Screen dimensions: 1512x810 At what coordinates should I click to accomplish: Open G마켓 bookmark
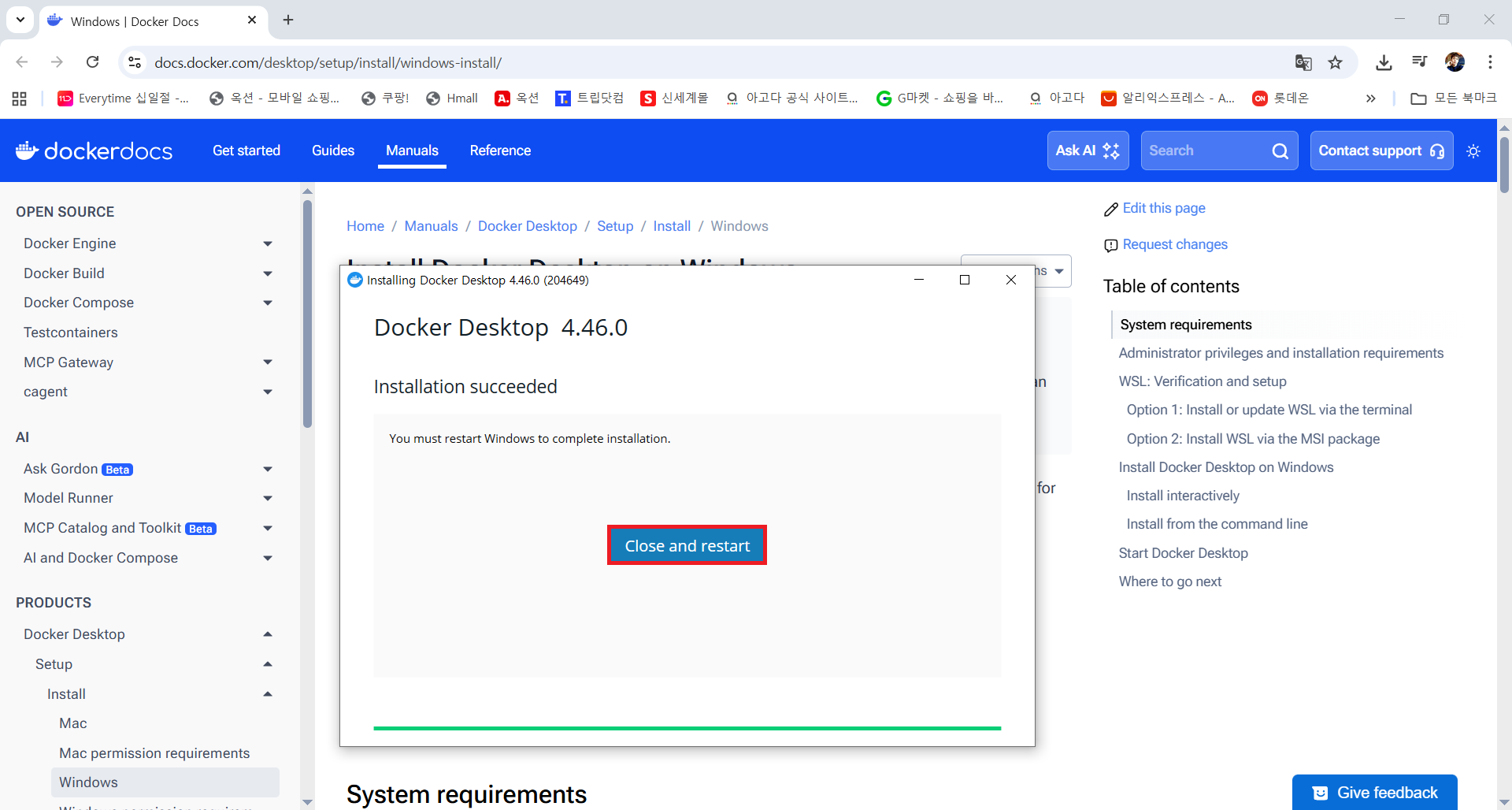point(940,98)
